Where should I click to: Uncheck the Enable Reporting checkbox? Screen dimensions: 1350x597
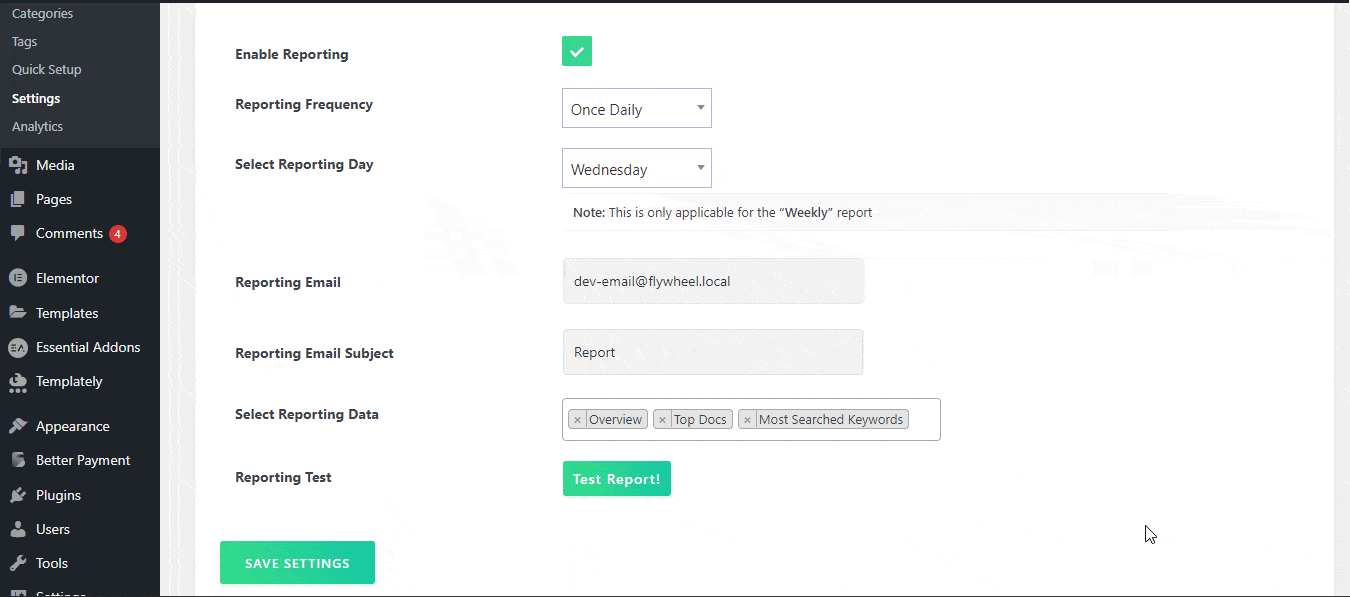(x=577, y=51)
